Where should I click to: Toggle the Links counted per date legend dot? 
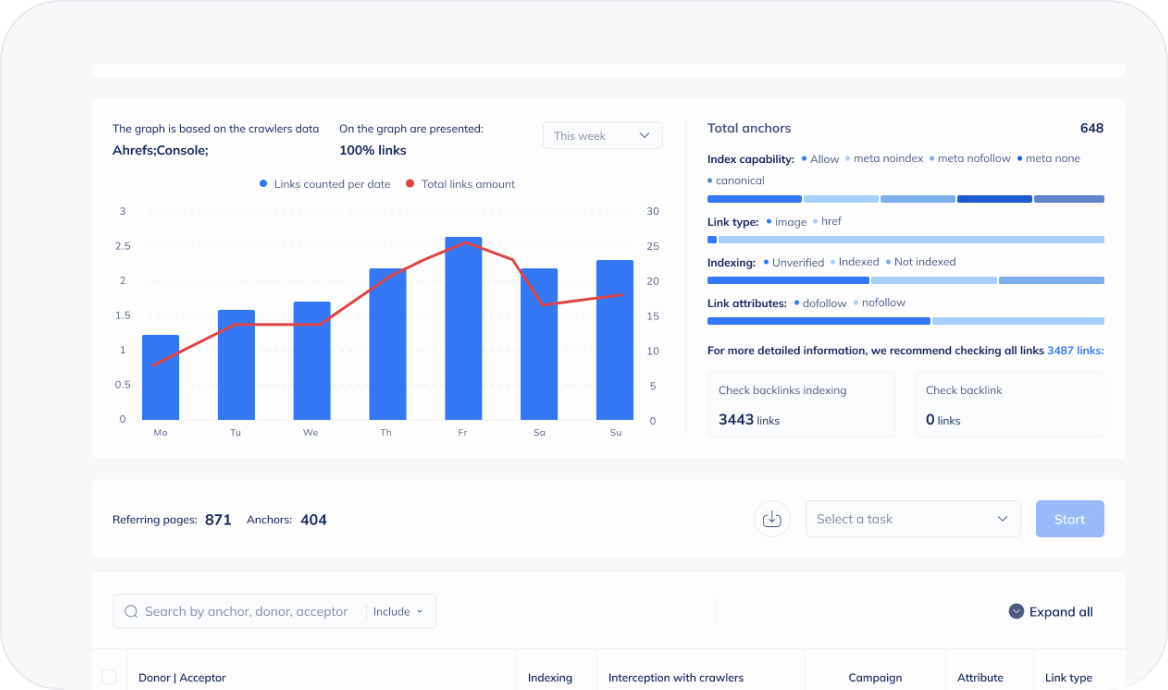pos(264,184)
